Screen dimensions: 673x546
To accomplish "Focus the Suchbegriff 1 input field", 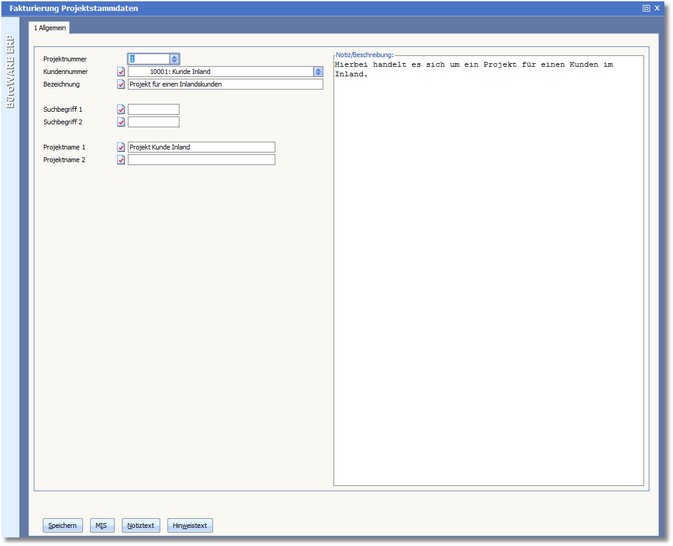I will [x=153, y=109].
